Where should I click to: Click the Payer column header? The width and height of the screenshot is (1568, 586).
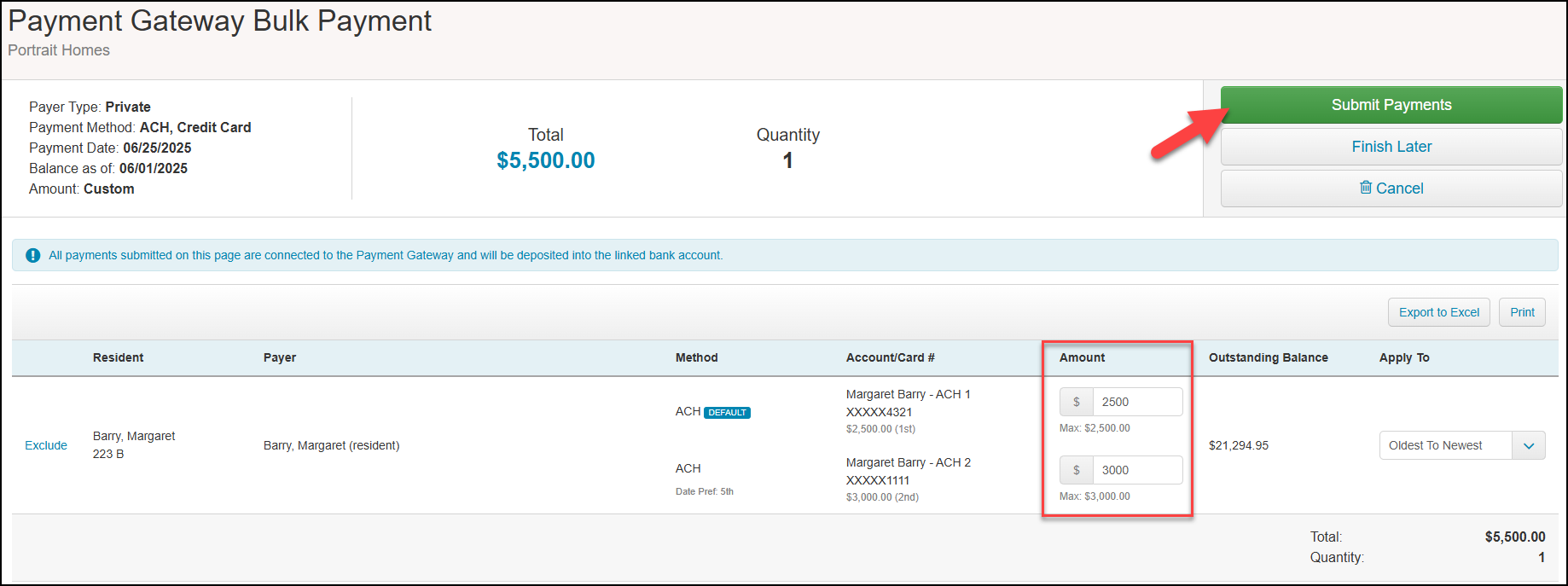[280, 357]
